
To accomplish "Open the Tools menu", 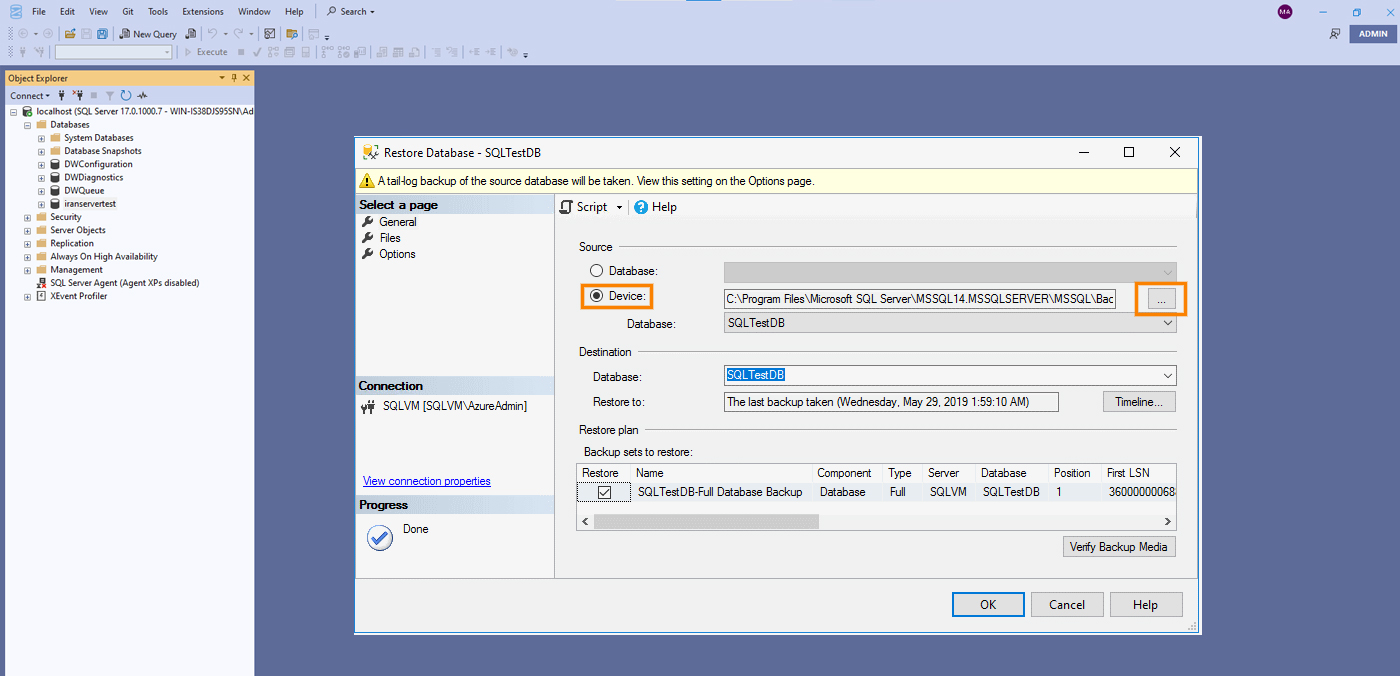I will tap(158, 12).
